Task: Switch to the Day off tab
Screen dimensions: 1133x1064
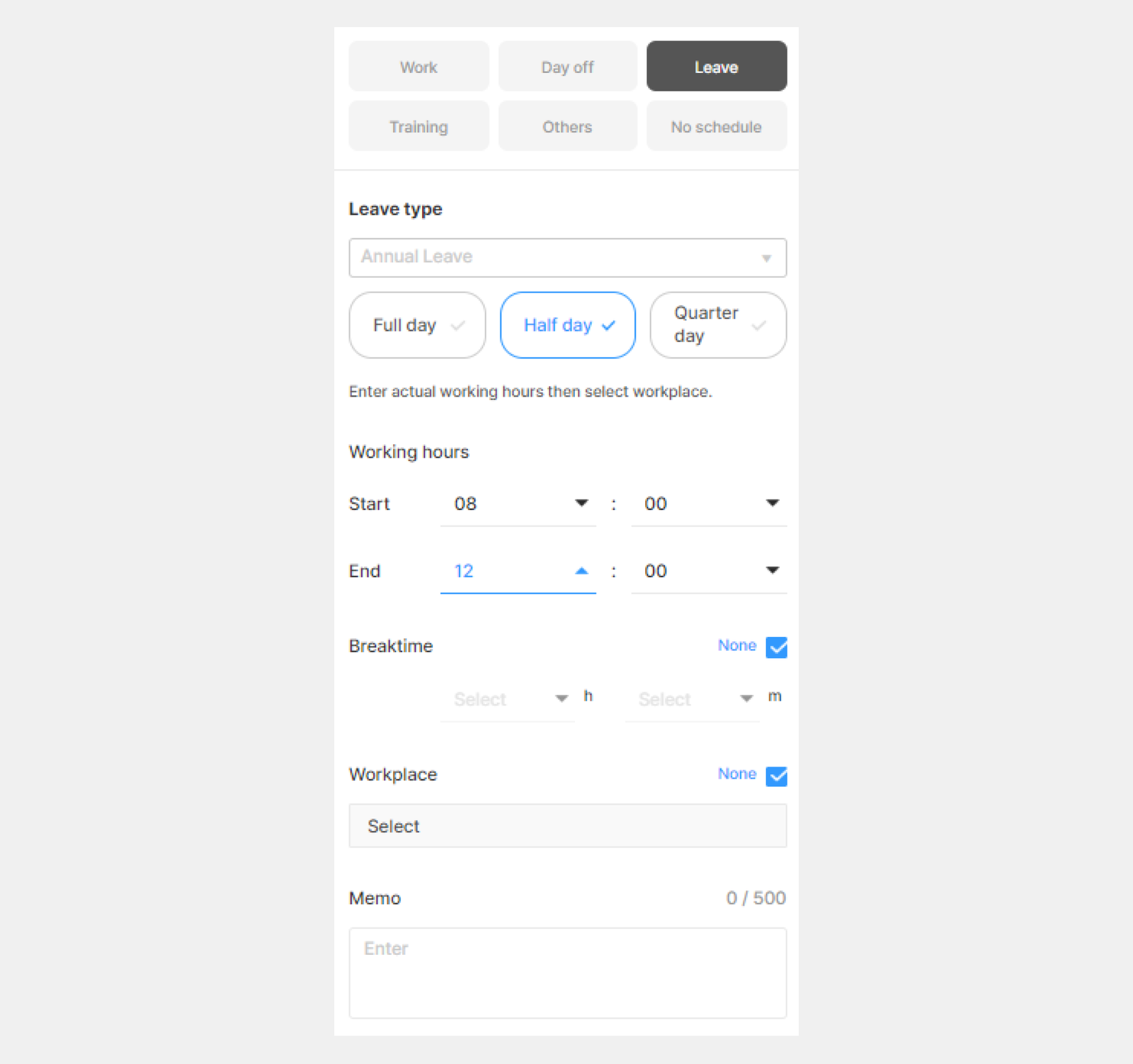Action: (567, 67)
